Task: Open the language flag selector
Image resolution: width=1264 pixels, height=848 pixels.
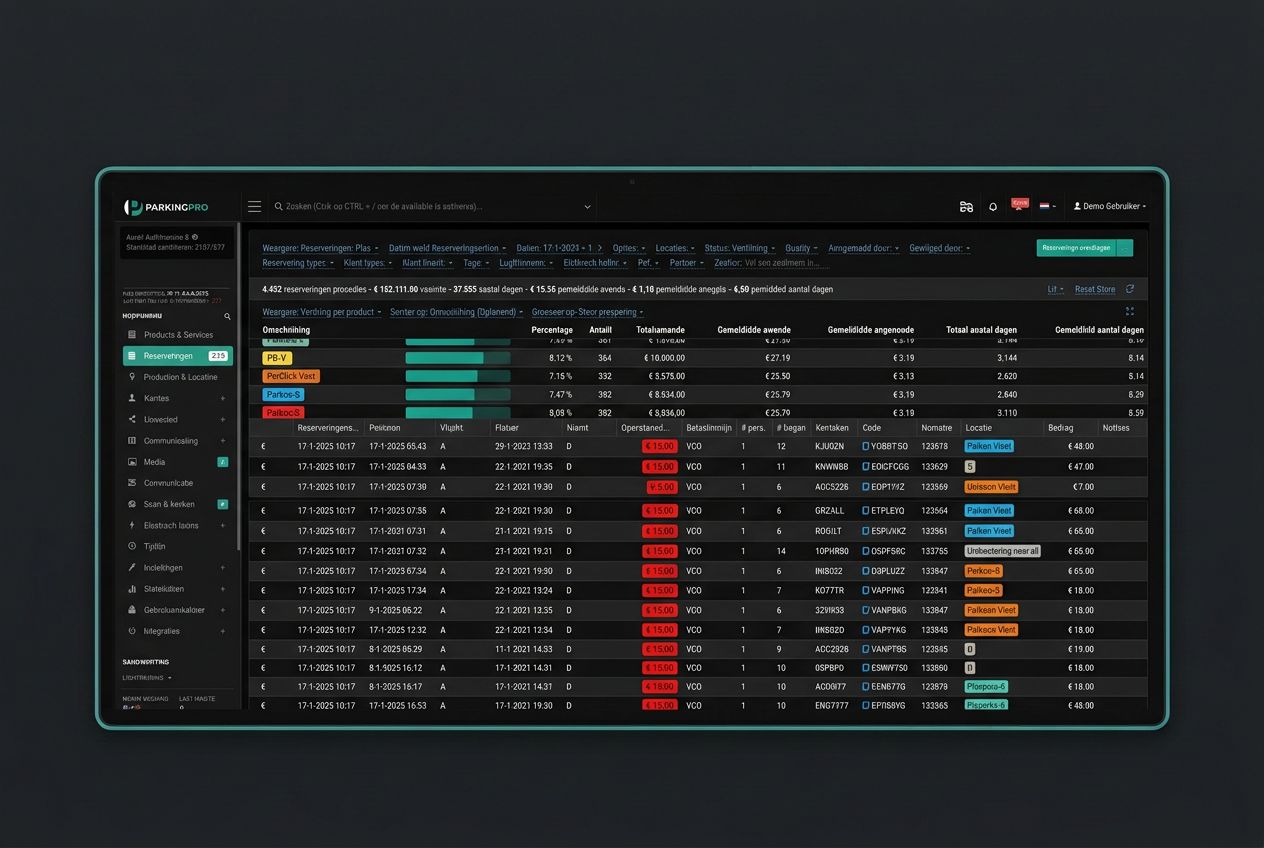Action: (1047, 206)
